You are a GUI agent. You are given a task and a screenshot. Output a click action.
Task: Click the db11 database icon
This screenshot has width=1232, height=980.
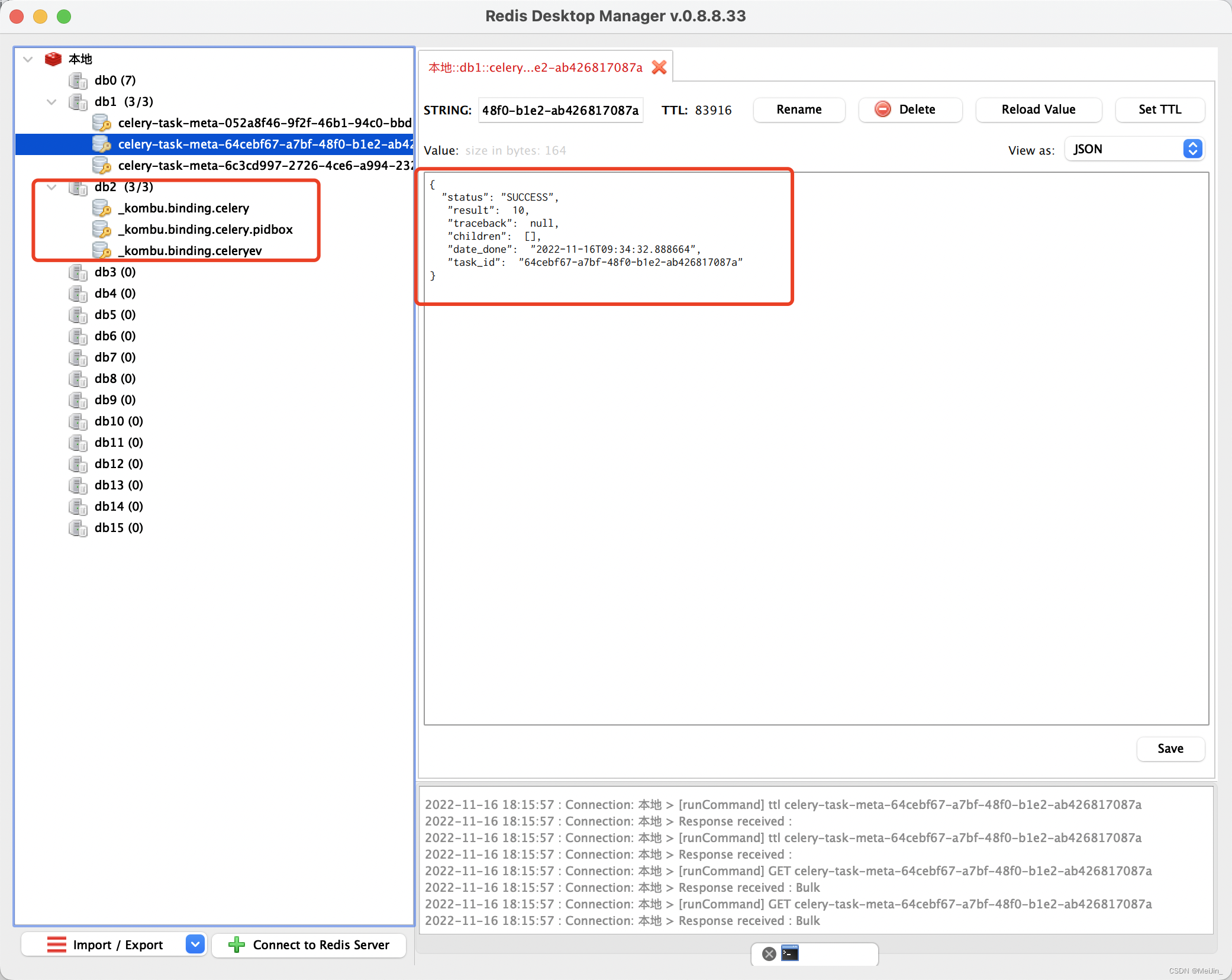pyautogui.click(x=78, y=442)
